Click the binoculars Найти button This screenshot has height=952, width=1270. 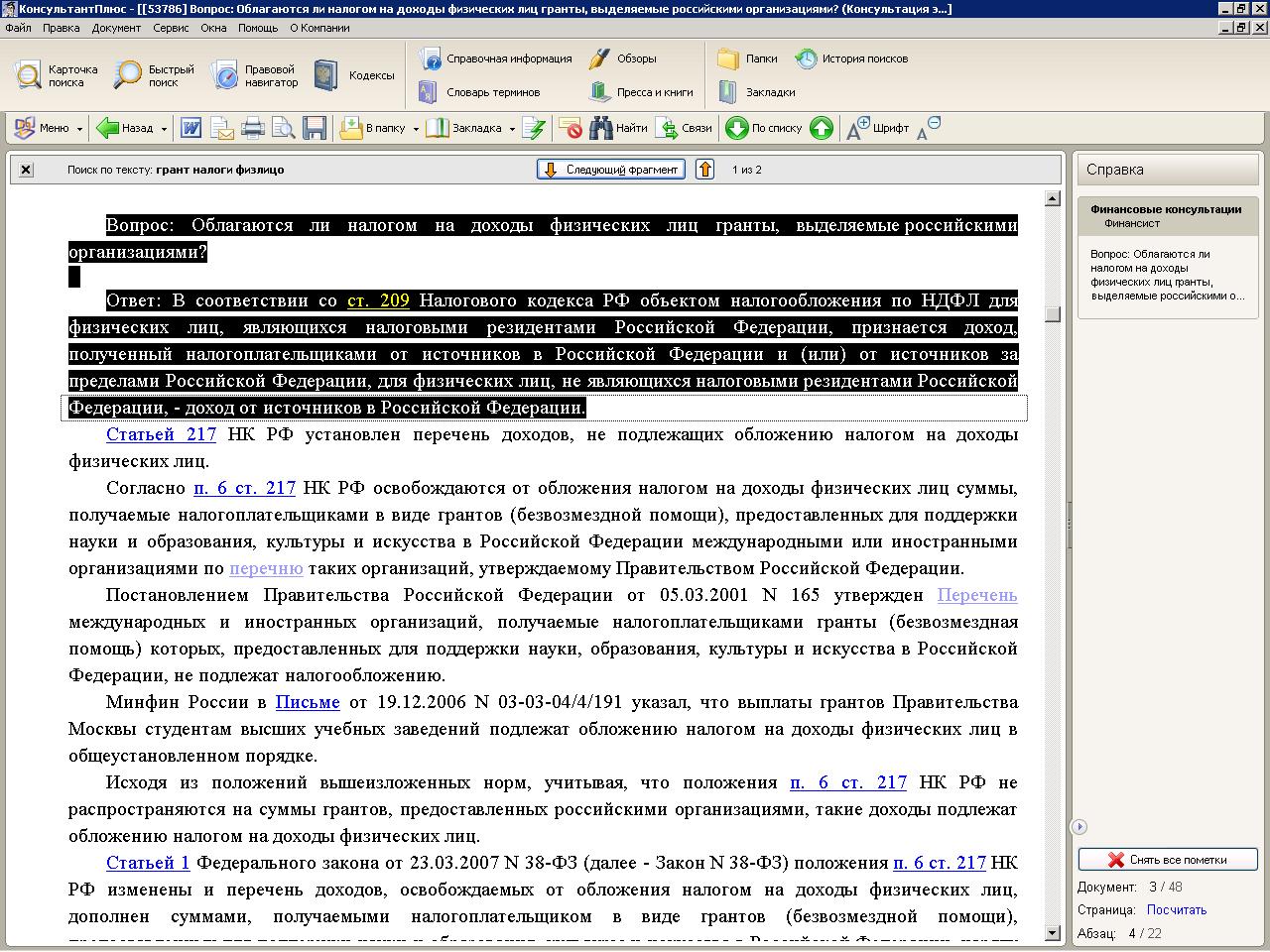pyautogui.click(x=618, y=128)
